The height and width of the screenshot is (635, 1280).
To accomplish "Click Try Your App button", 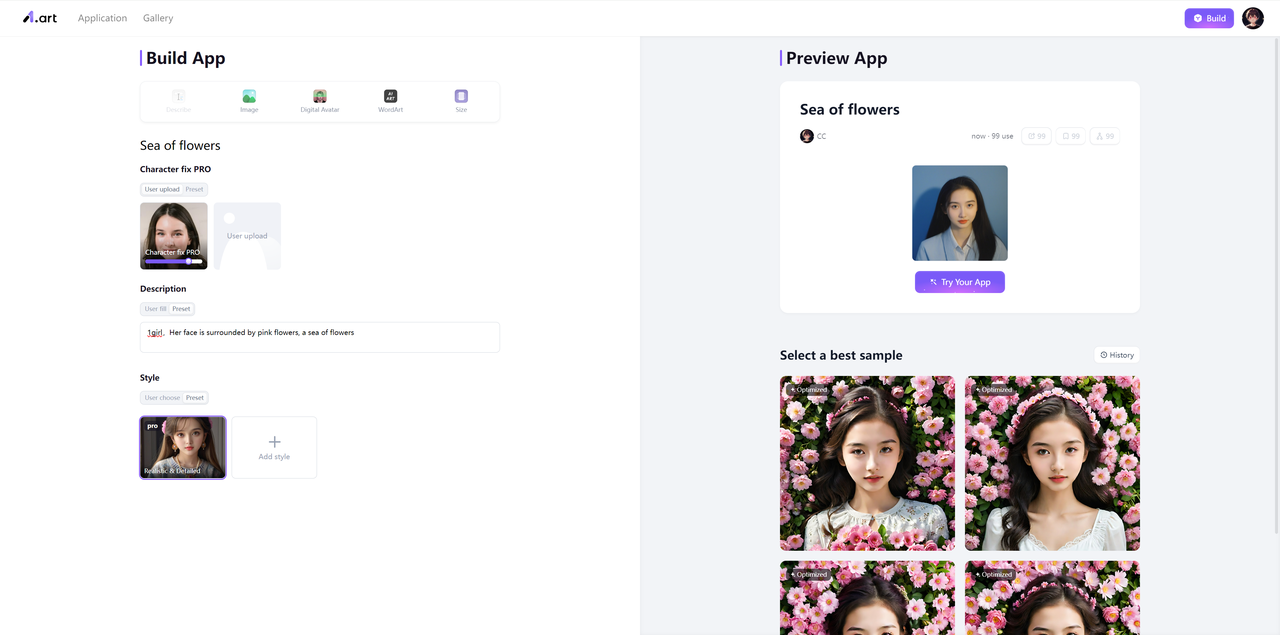I will tap(959, 282).
